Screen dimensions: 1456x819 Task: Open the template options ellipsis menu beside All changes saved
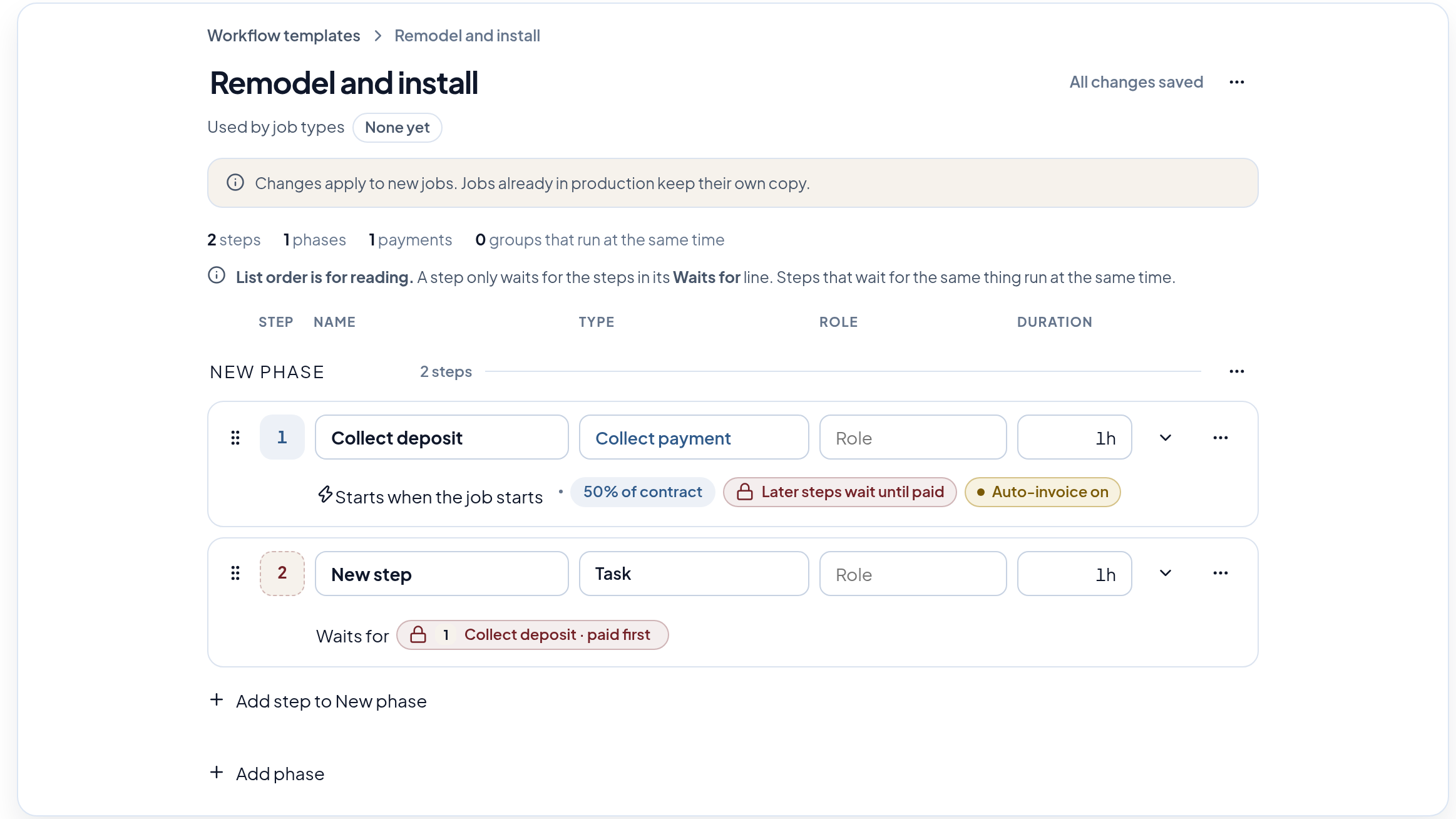[1236, 82]
